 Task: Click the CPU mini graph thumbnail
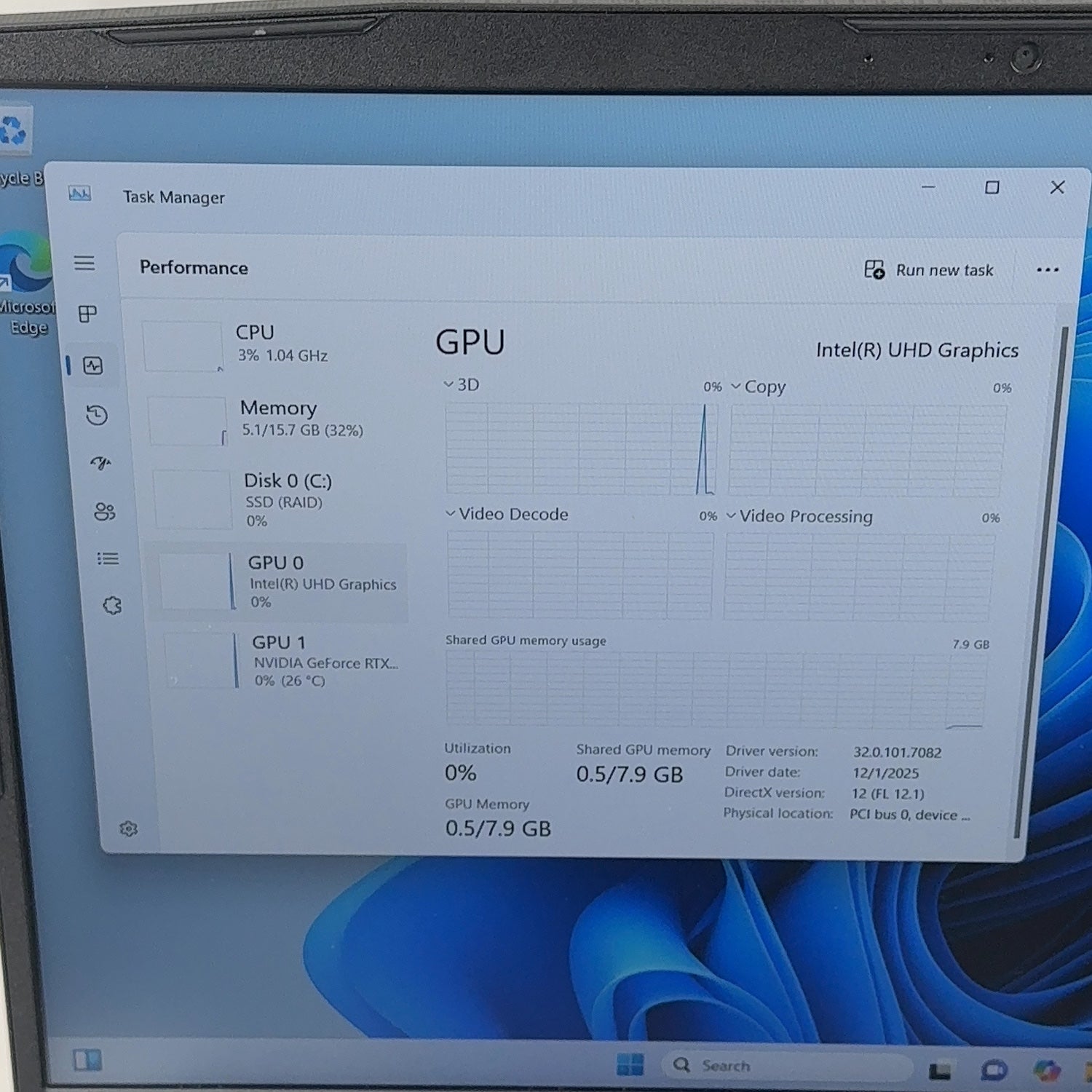(183, 346)
